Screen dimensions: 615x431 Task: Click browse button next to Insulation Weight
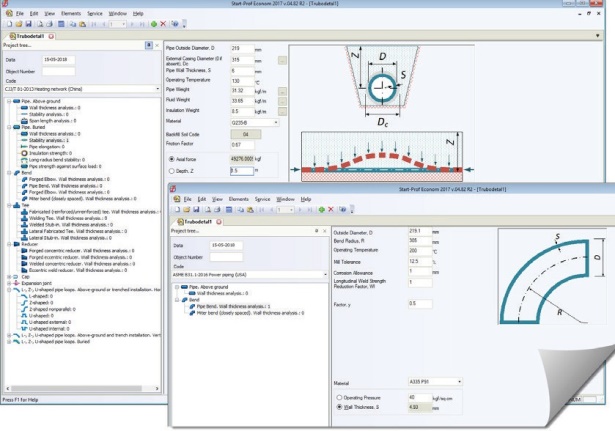pyautogui.click(x=282, y=111)
